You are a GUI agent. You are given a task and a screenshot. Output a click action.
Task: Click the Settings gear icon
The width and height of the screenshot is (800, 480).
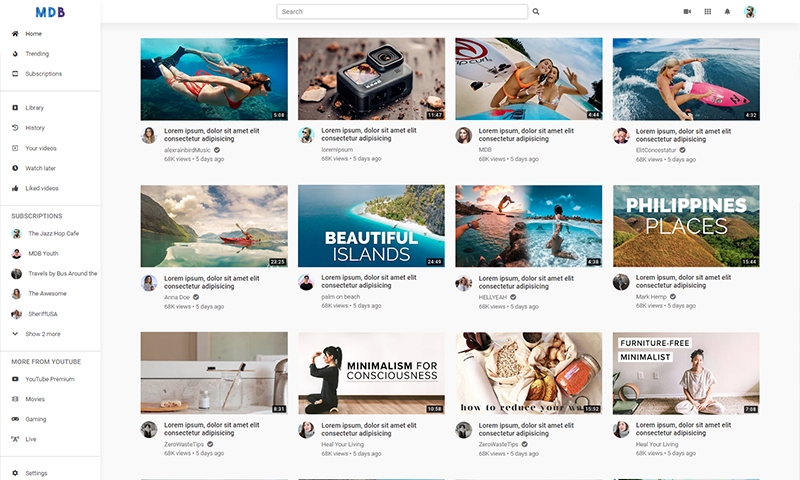[x=15, y=473]
